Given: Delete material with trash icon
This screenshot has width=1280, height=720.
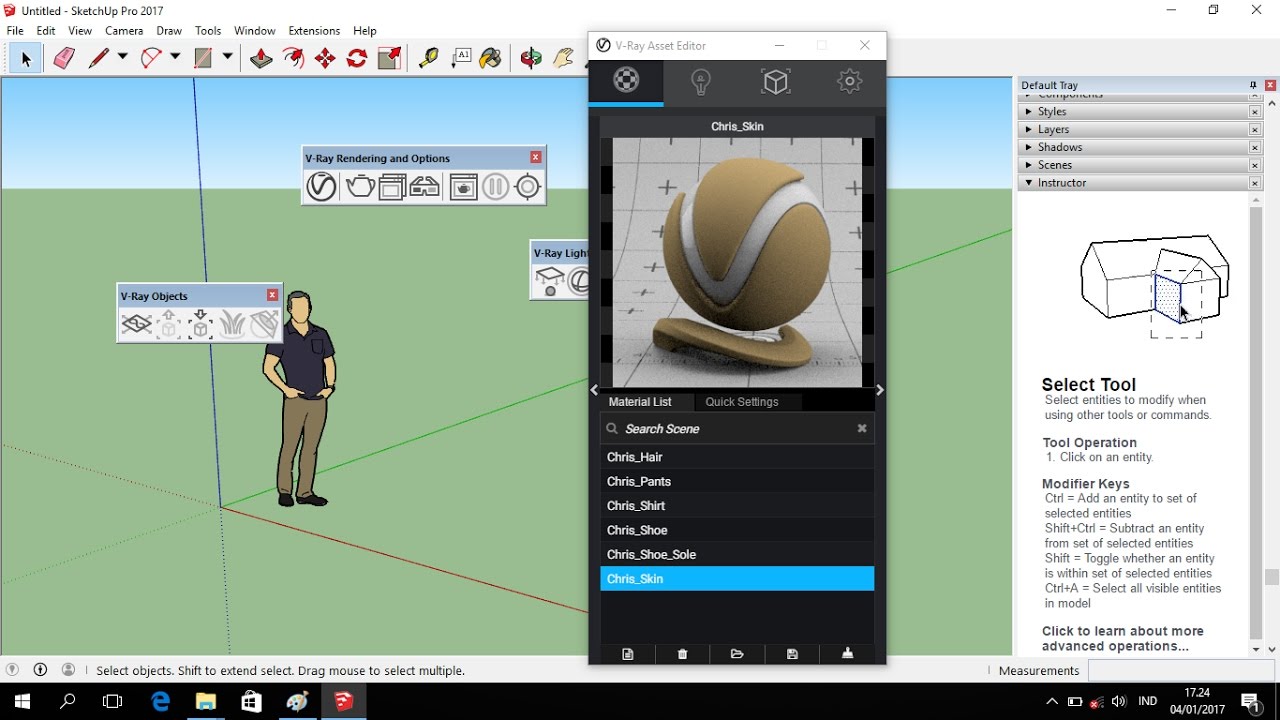Looking at the screenshot, I should pyautogui.click(x=683, y=654).
